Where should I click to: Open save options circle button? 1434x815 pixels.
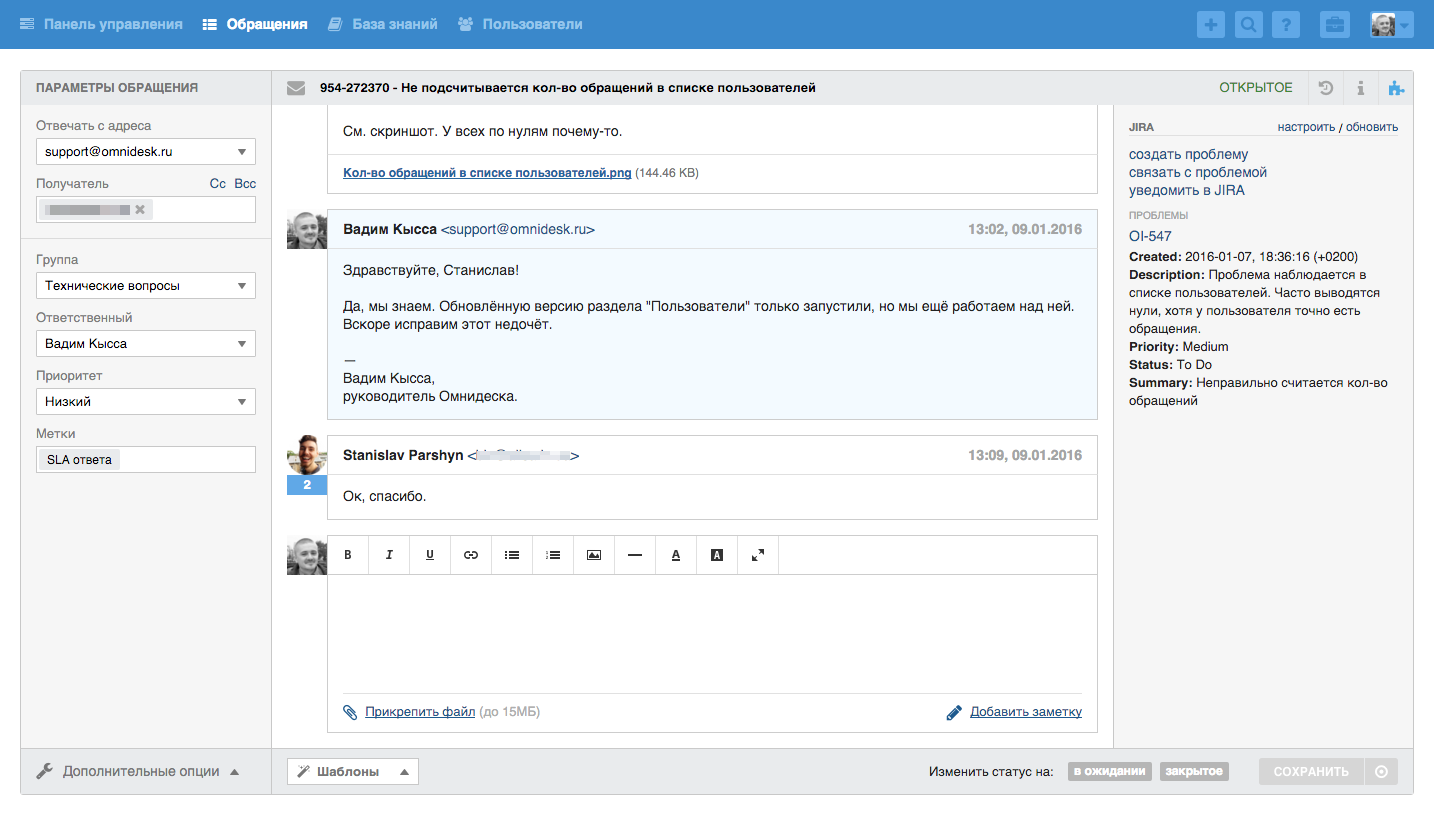point(1382,772)
